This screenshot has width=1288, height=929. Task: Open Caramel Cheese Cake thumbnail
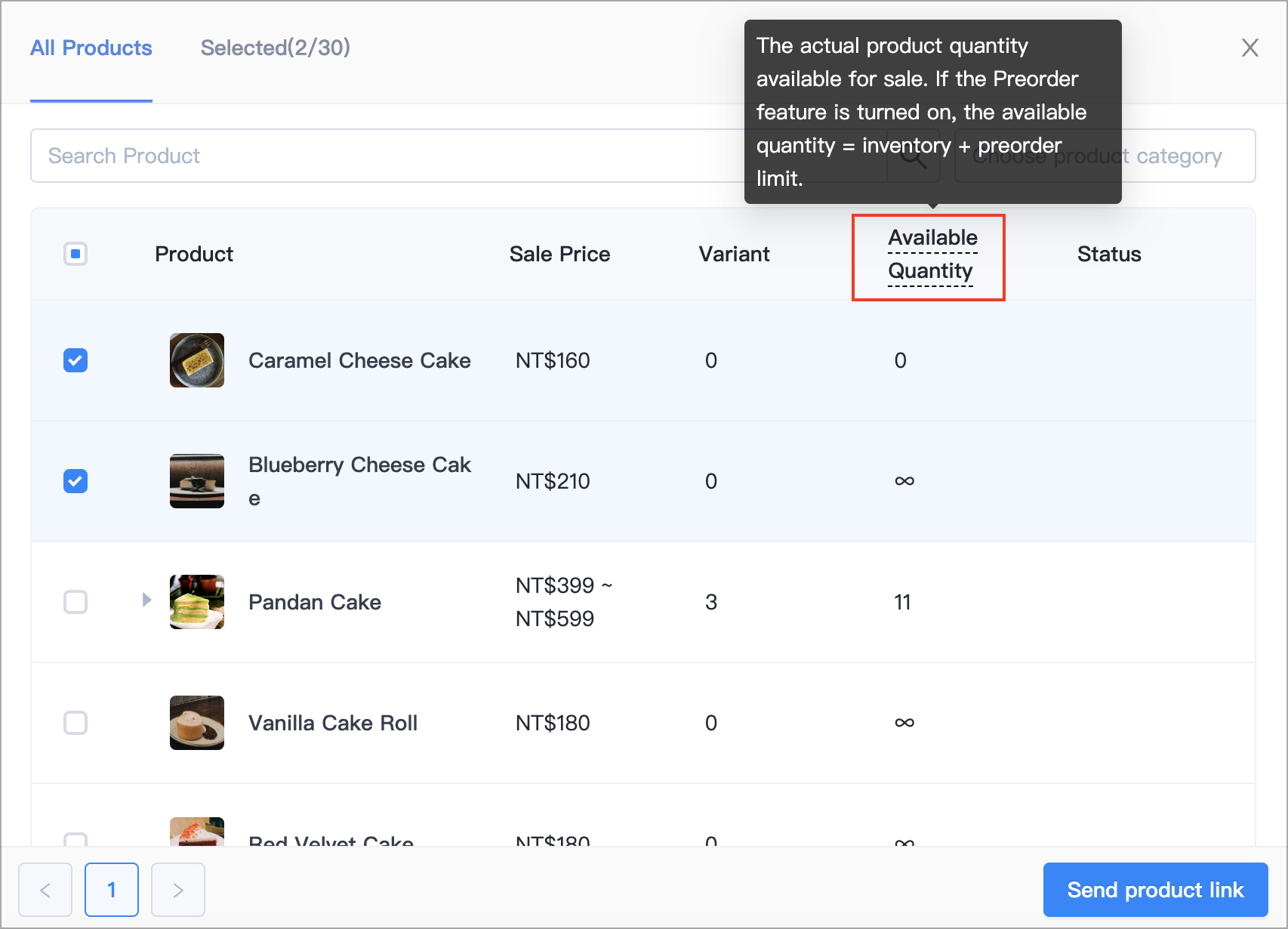pyautogui.click(x=197, y=360)
